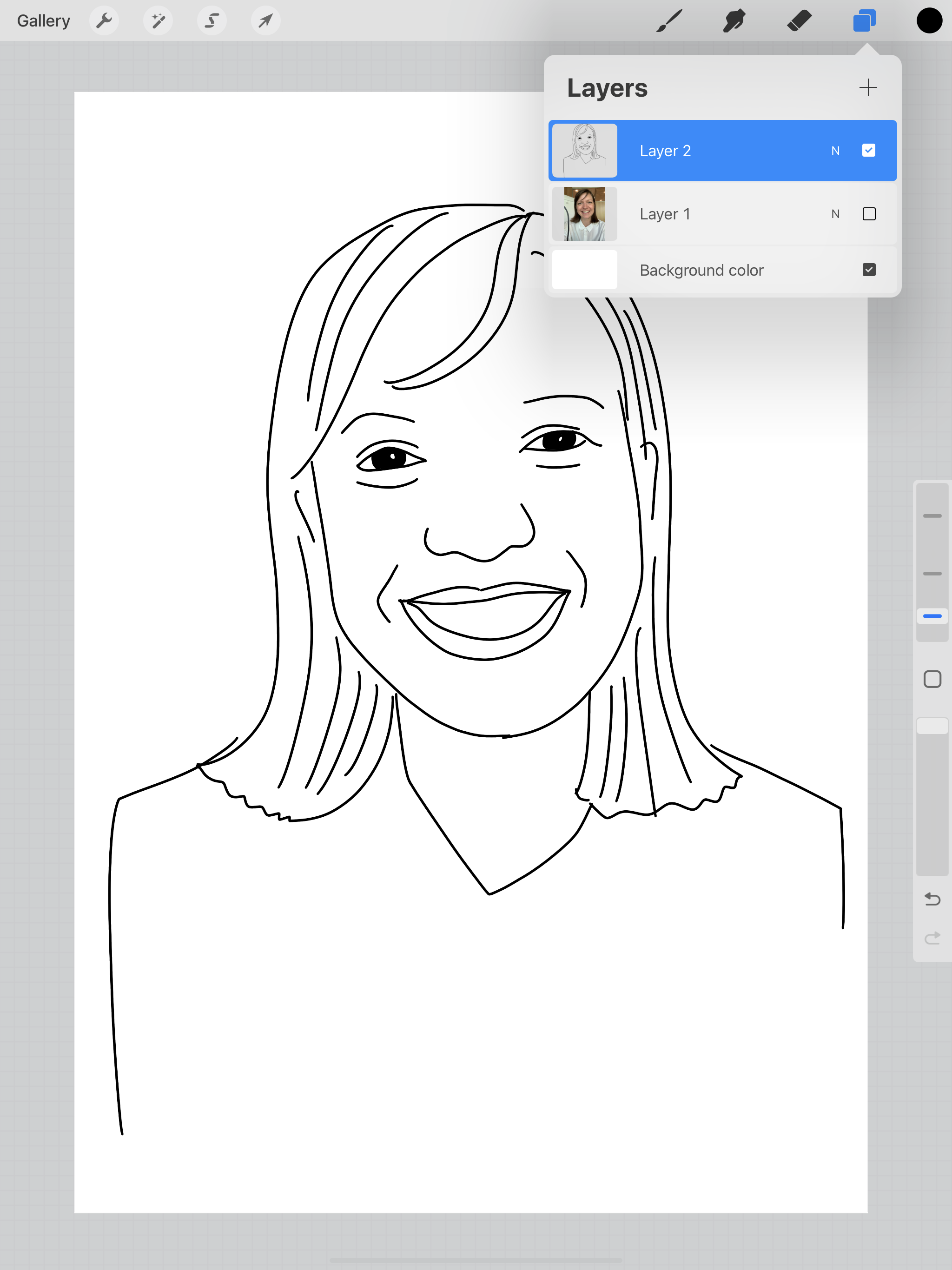Select the Brush tool

tap(669, 21)
